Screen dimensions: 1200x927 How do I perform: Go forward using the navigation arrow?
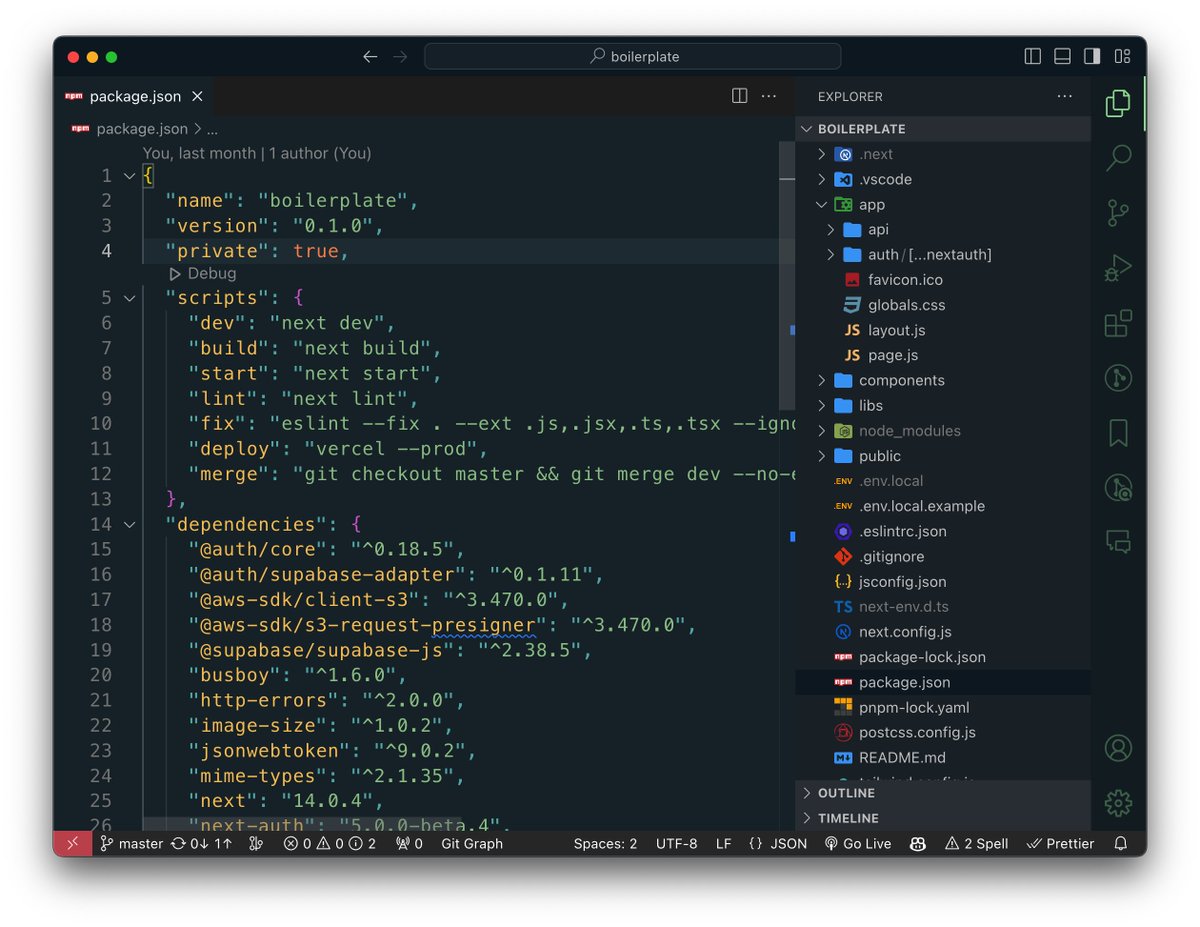(x=400, y=57)
